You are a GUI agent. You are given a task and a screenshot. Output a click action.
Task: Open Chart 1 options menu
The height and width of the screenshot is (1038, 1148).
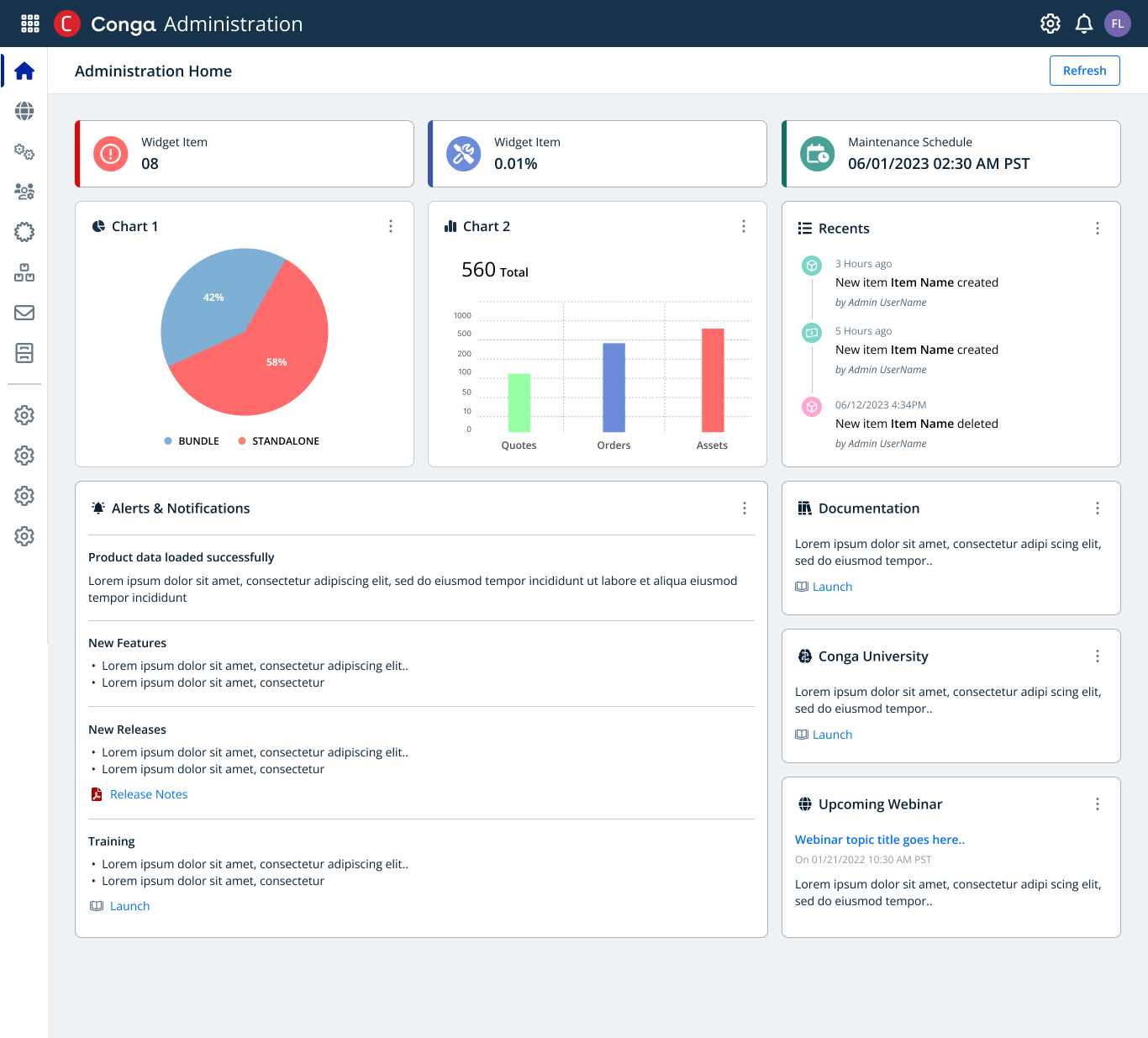(391, 226)
